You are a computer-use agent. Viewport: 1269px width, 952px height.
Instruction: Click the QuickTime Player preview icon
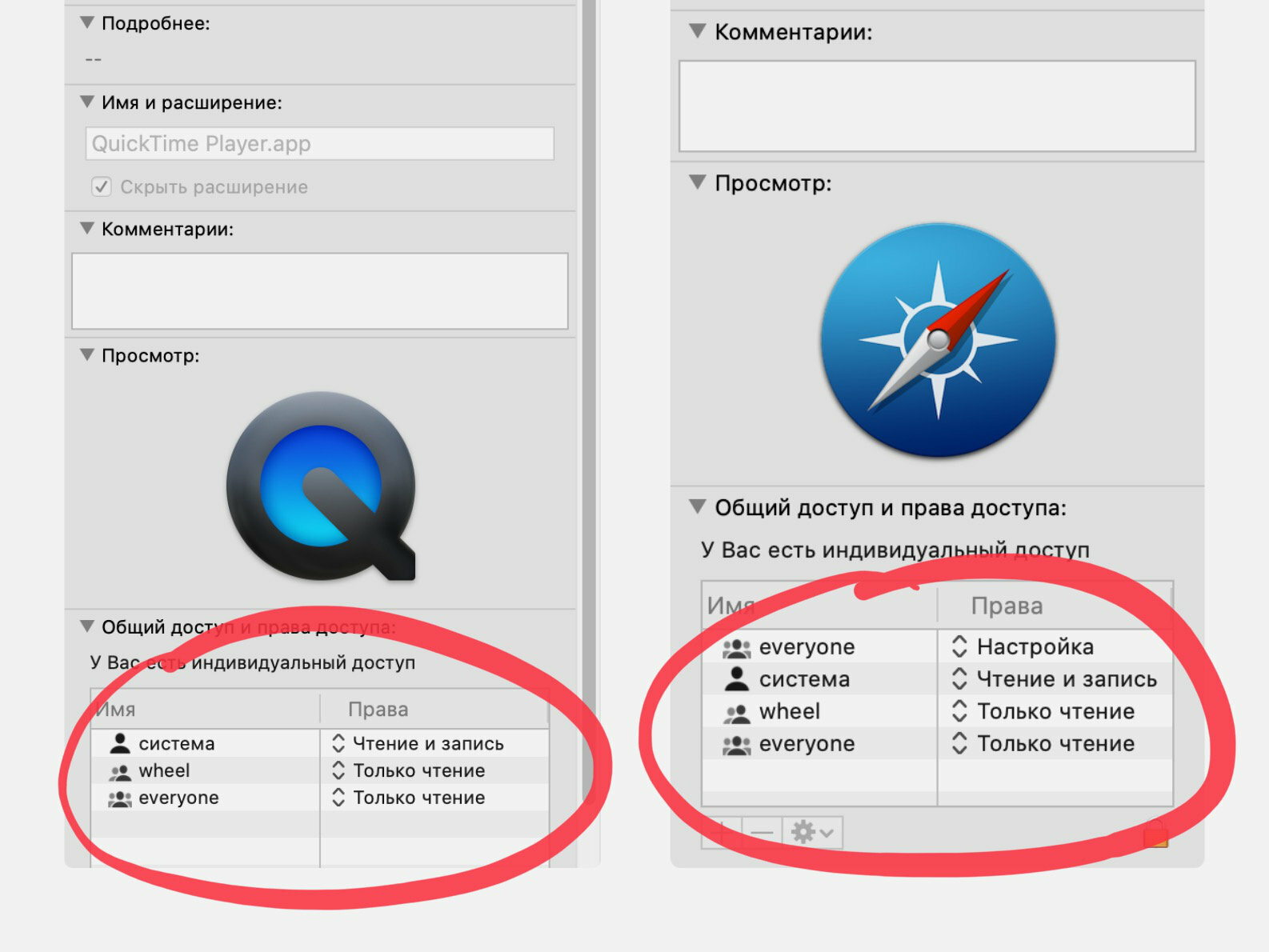coord(321,486)
